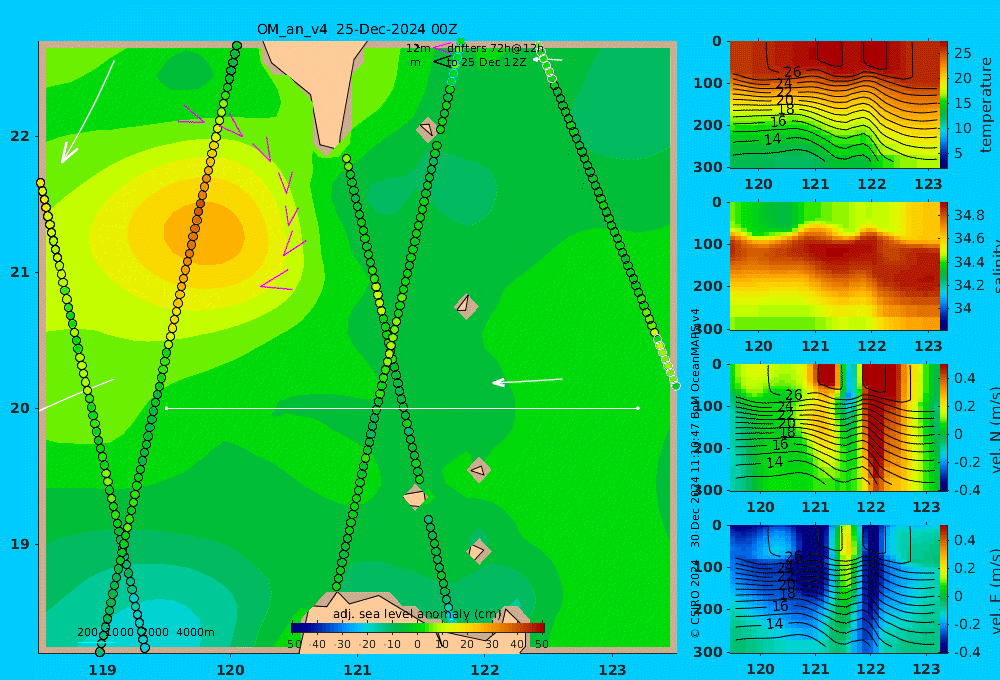1000x680 pixels.
Task: Click the island diamond near 19.5°N, 122°E
Action: pyautogui.click(x=479, y=470)
